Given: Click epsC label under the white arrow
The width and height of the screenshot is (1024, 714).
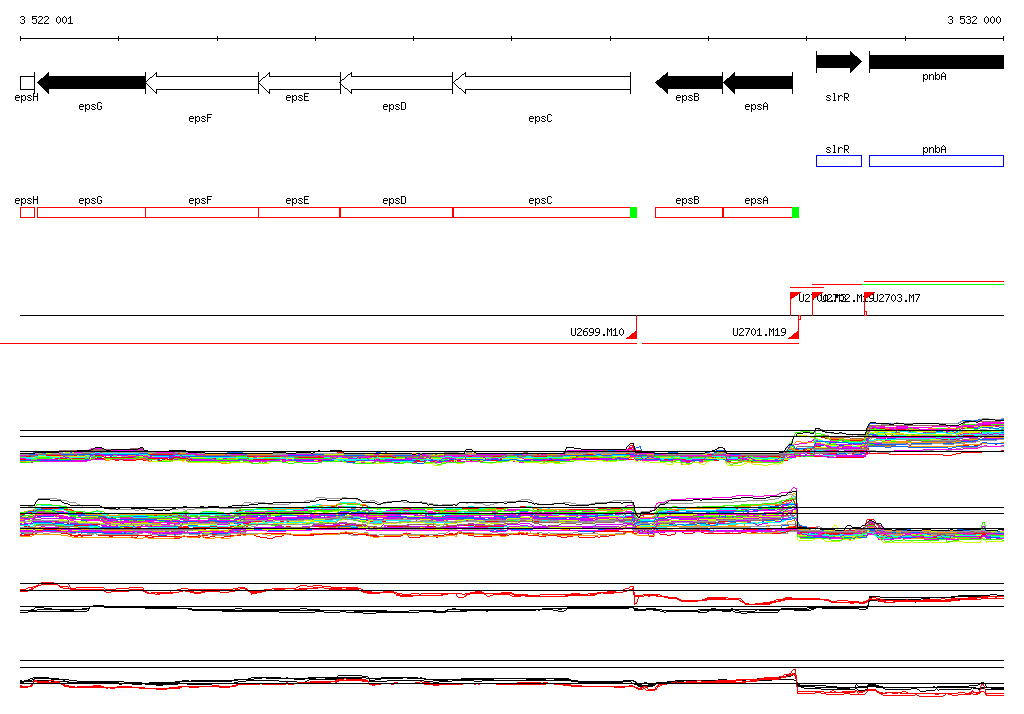Looking at the screenshot, I should pos(540,118).
